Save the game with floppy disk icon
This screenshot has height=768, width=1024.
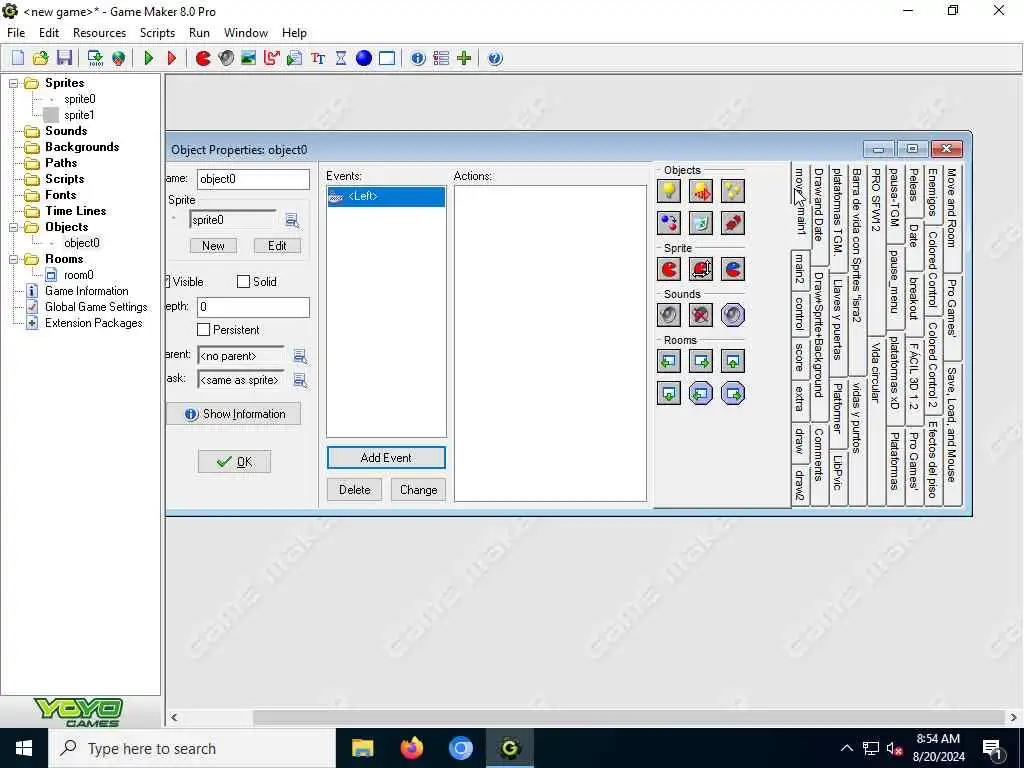click(64, 58)
